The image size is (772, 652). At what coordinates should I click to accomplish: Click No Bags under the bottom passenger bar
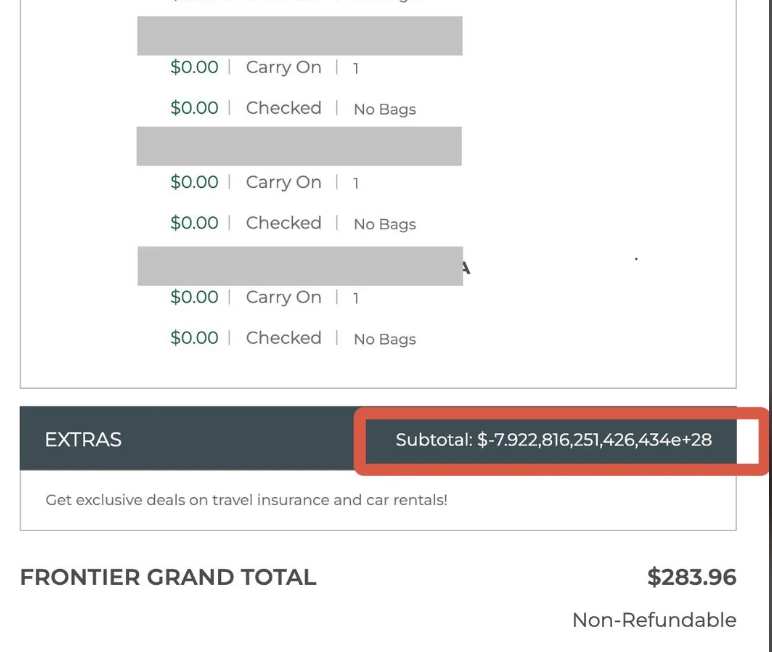pos(384,339)
